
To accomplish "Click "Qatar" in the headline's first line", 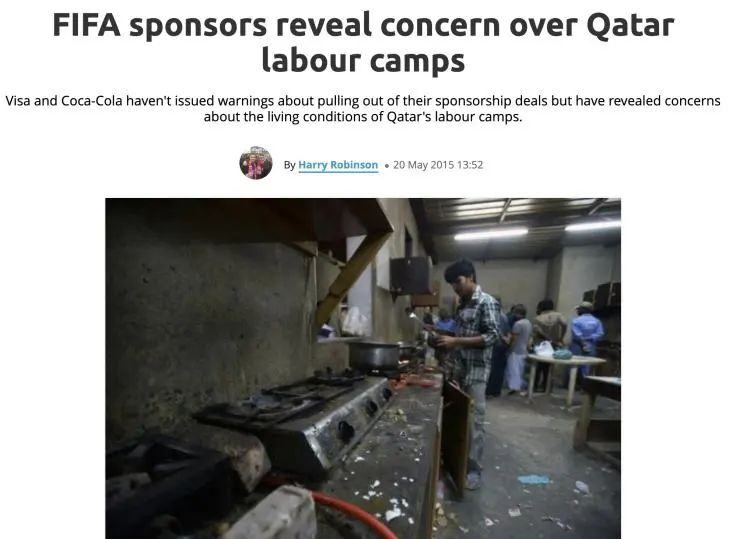I will point(630,25).
